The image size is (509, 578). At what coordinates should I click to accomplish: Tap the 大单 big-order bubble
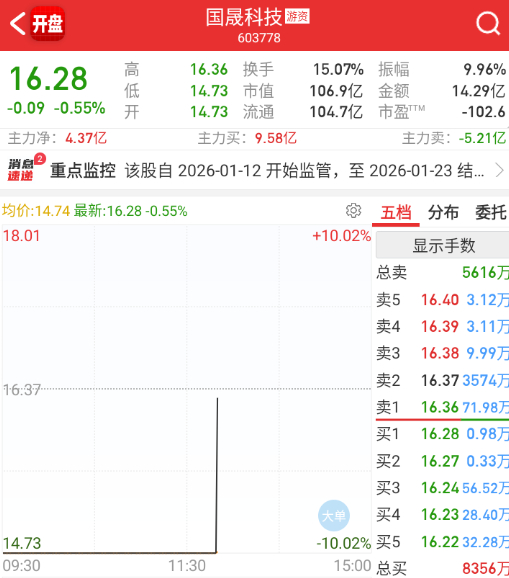coord(334,515)
